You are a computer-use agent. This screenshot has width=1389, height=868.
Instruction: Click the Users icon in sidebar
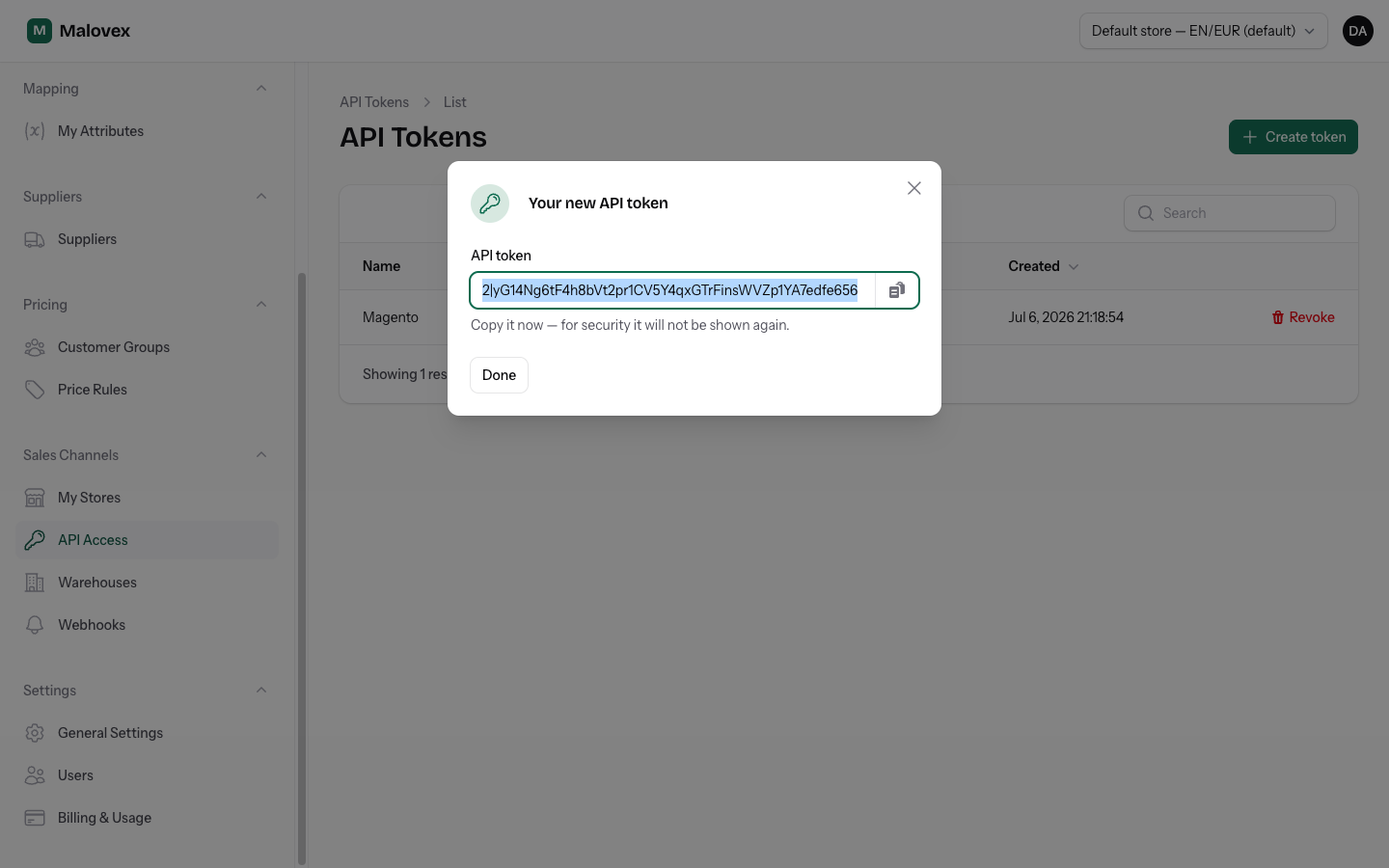click(x=35, y=775)
